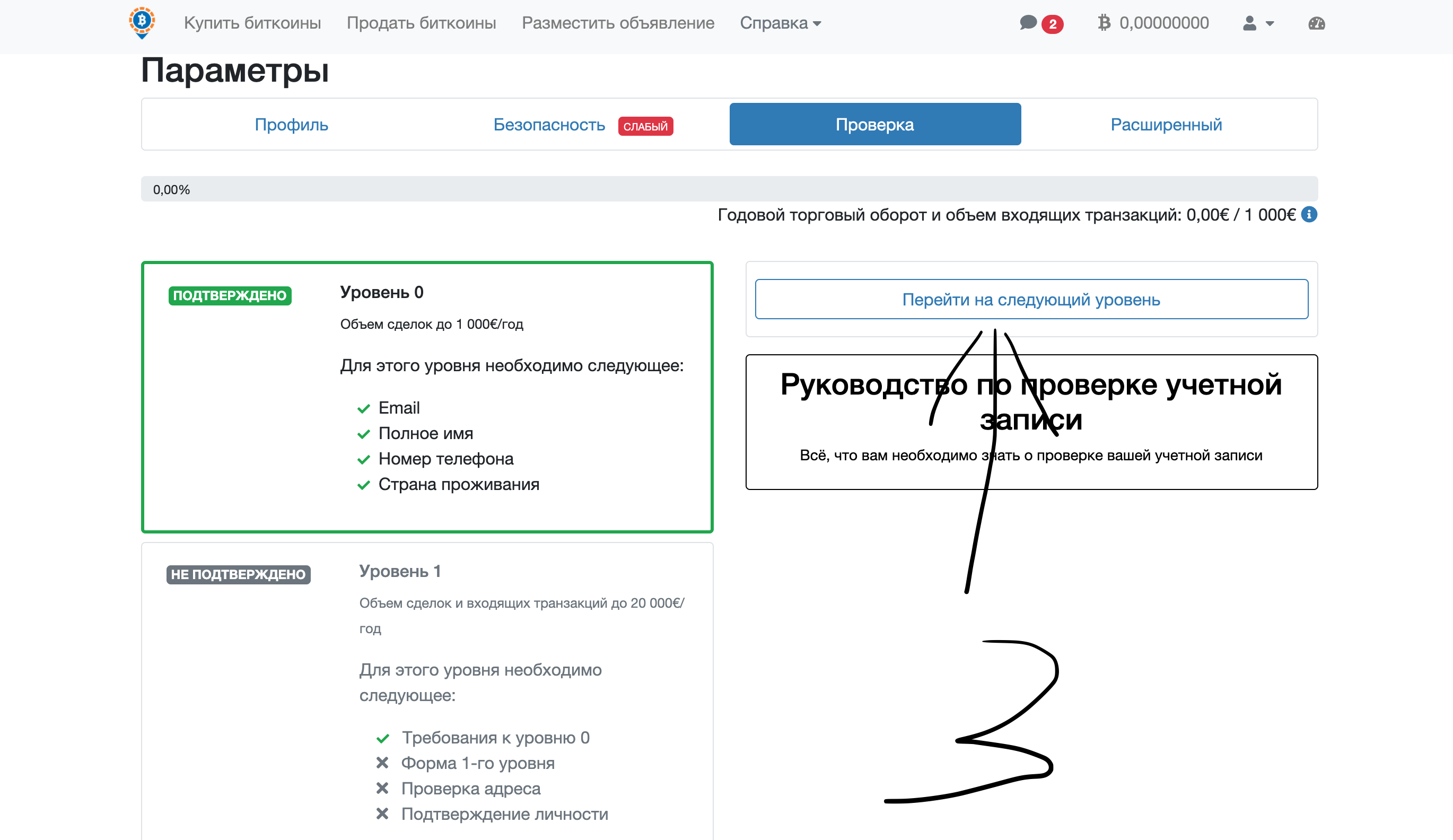This screenshot has height=840, width=1453.
Task: Open the Расширенный tab
Action: click(x=1166, y=125)
